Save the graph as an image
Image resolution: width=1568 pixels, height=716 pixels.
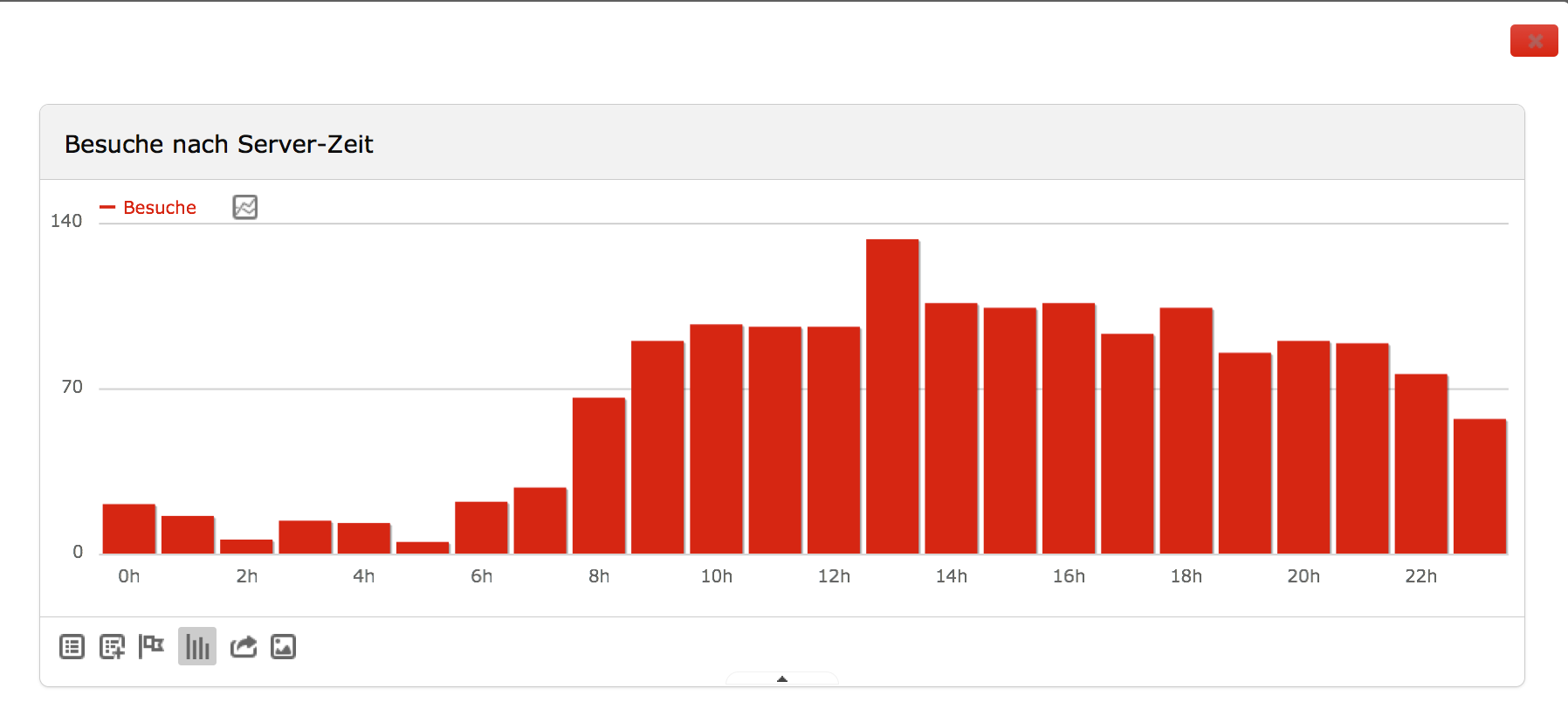[x=283, y=647]
